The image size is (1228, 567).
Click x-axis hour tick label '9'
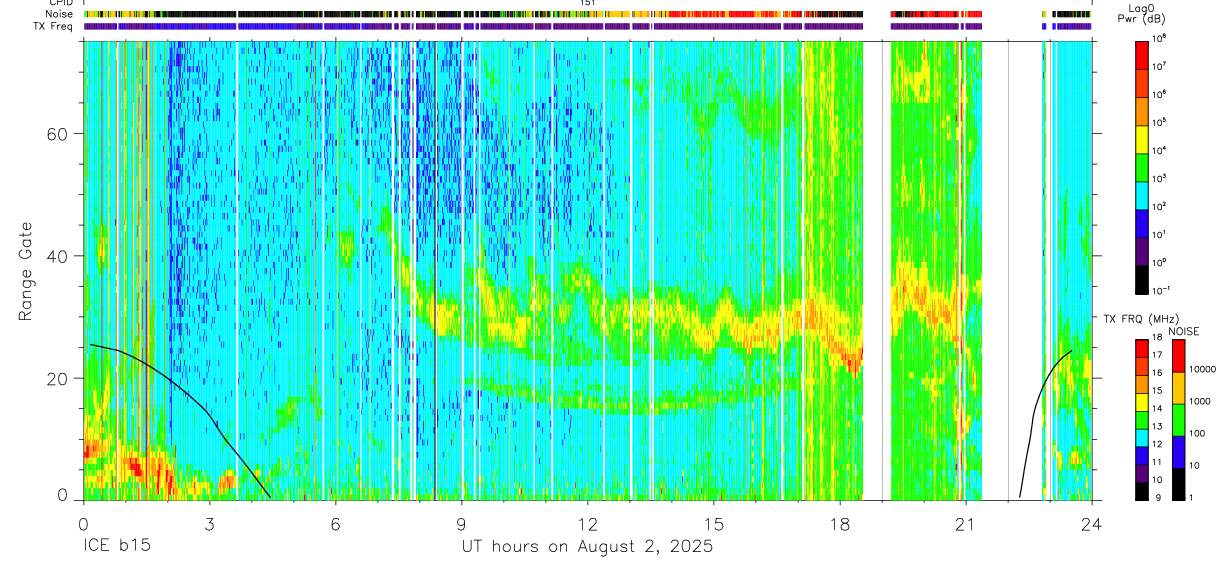tap(461, 523)
